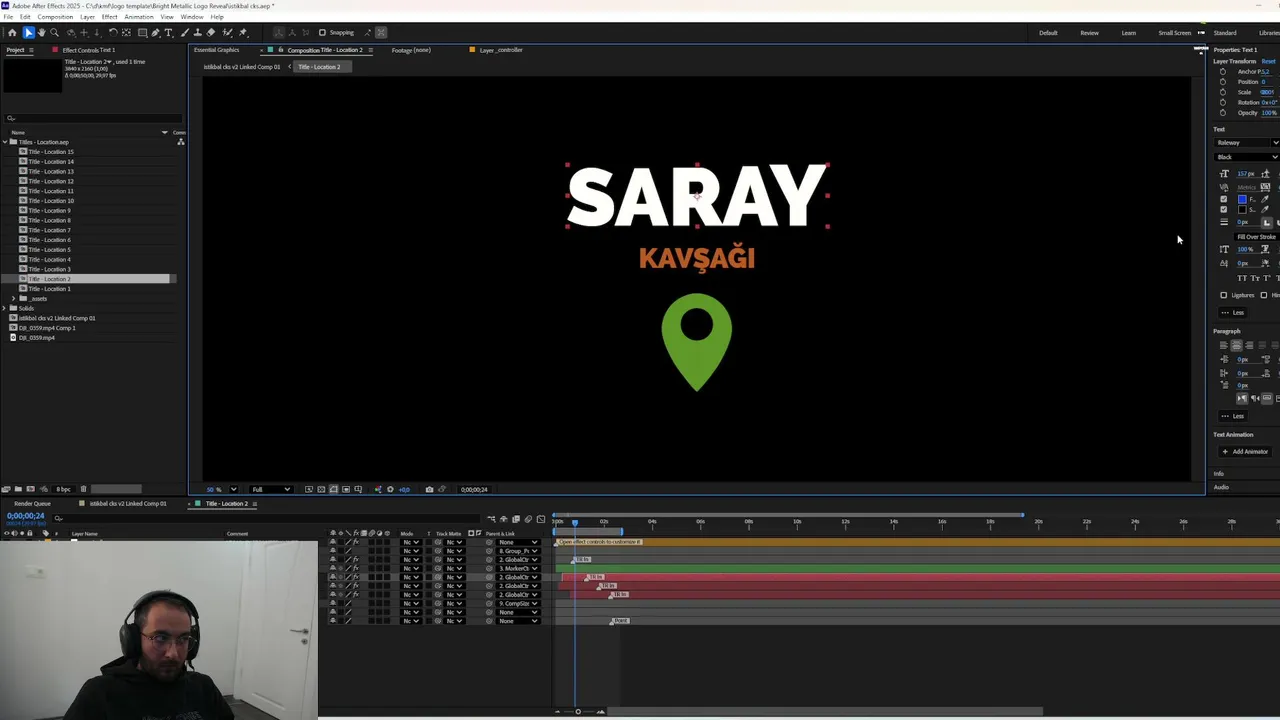Screen dimensions: 1280x720
Task: Click the motion blur enable icon in timeline
Action: 528,519
